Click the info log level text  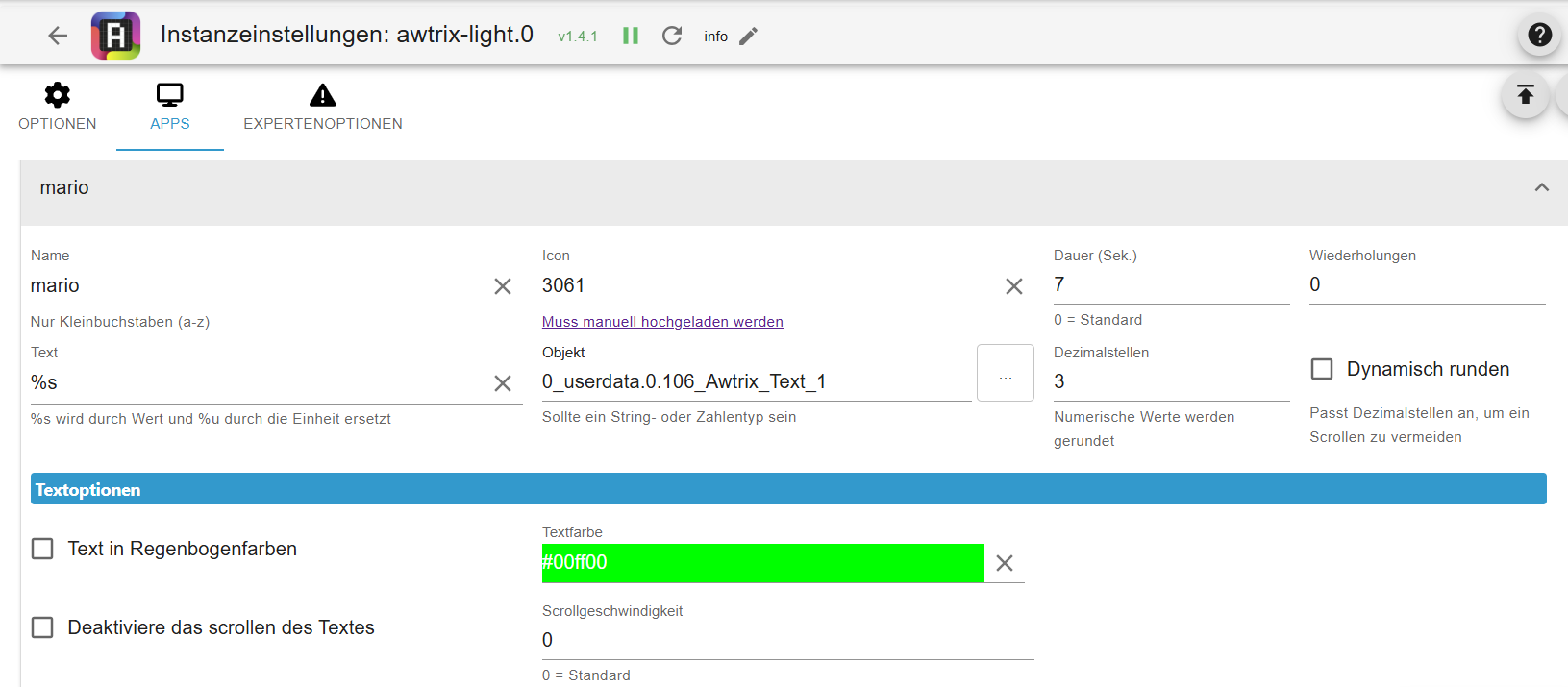(715, 37)
